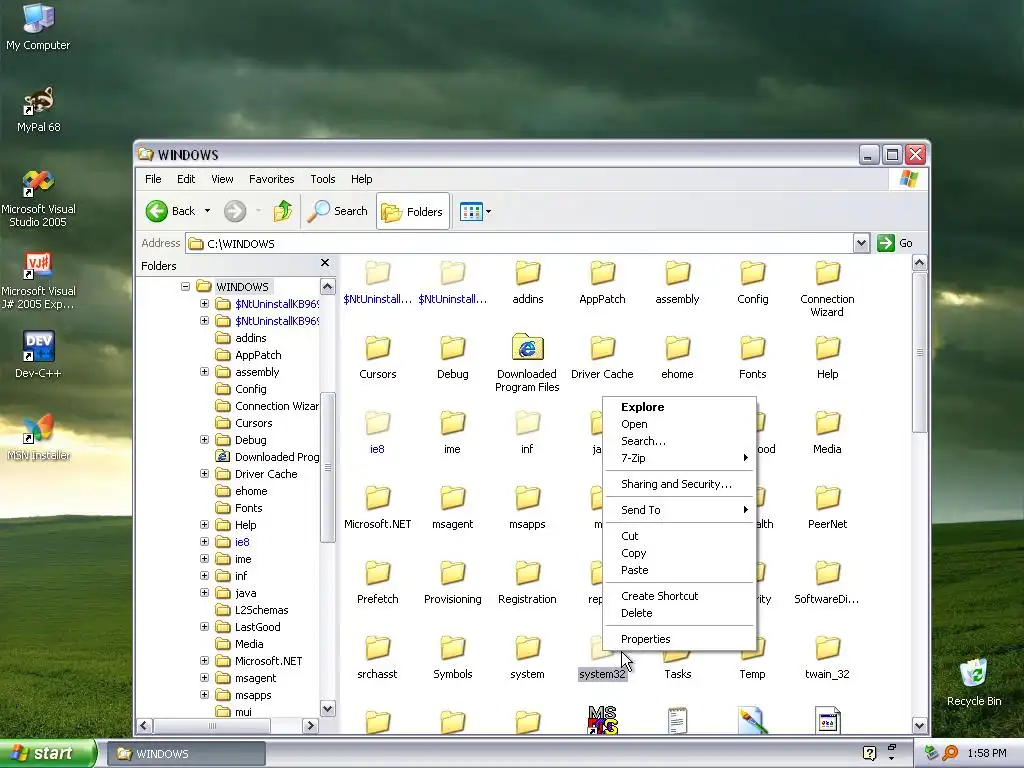
Task: Select the Microsoft Visual J# 2005 Express icon
Action: [x=38, y=281]
